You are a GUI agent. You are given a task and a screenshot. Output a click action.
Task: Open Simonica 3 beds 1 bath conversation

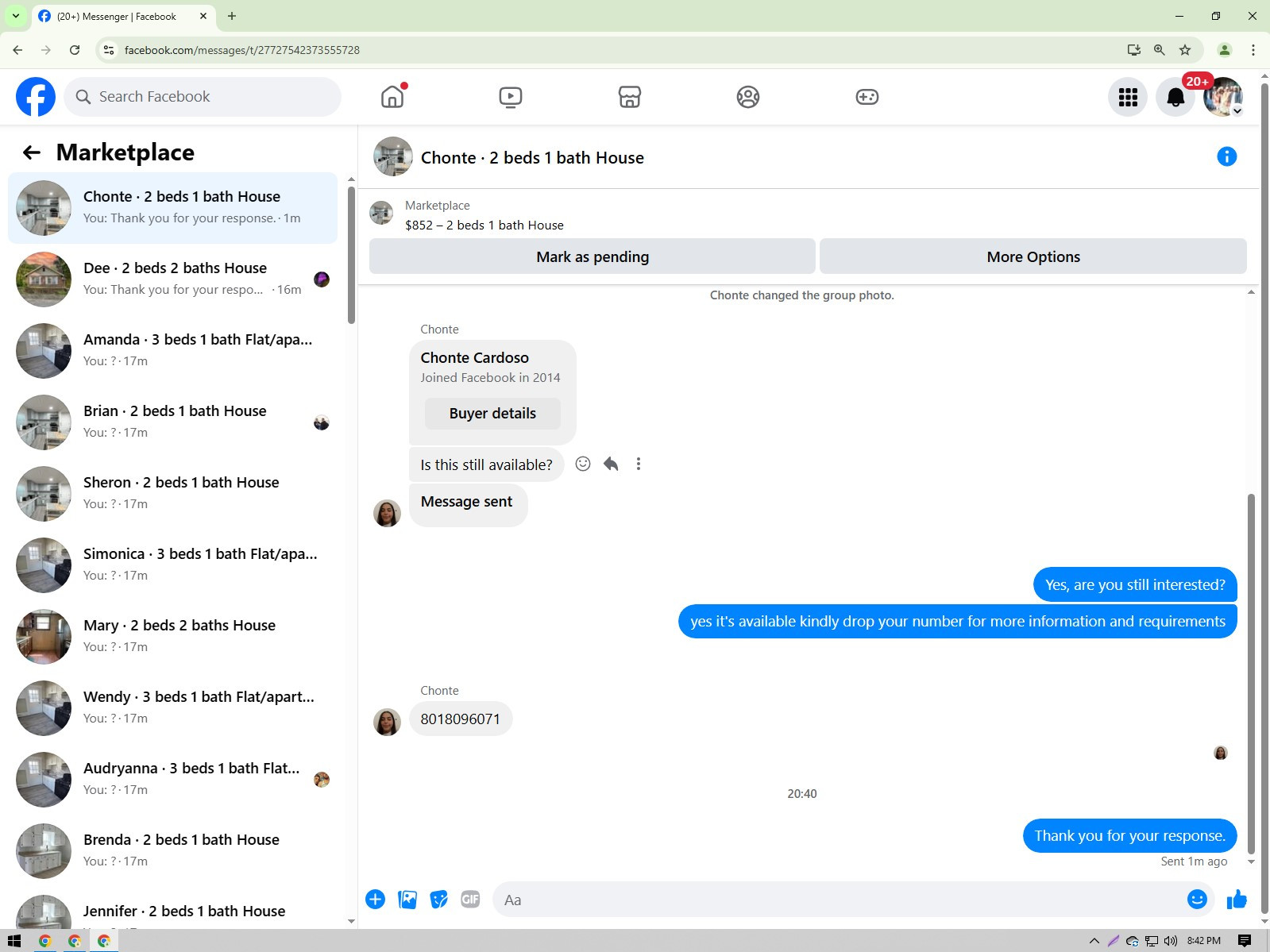click(173, 565)
